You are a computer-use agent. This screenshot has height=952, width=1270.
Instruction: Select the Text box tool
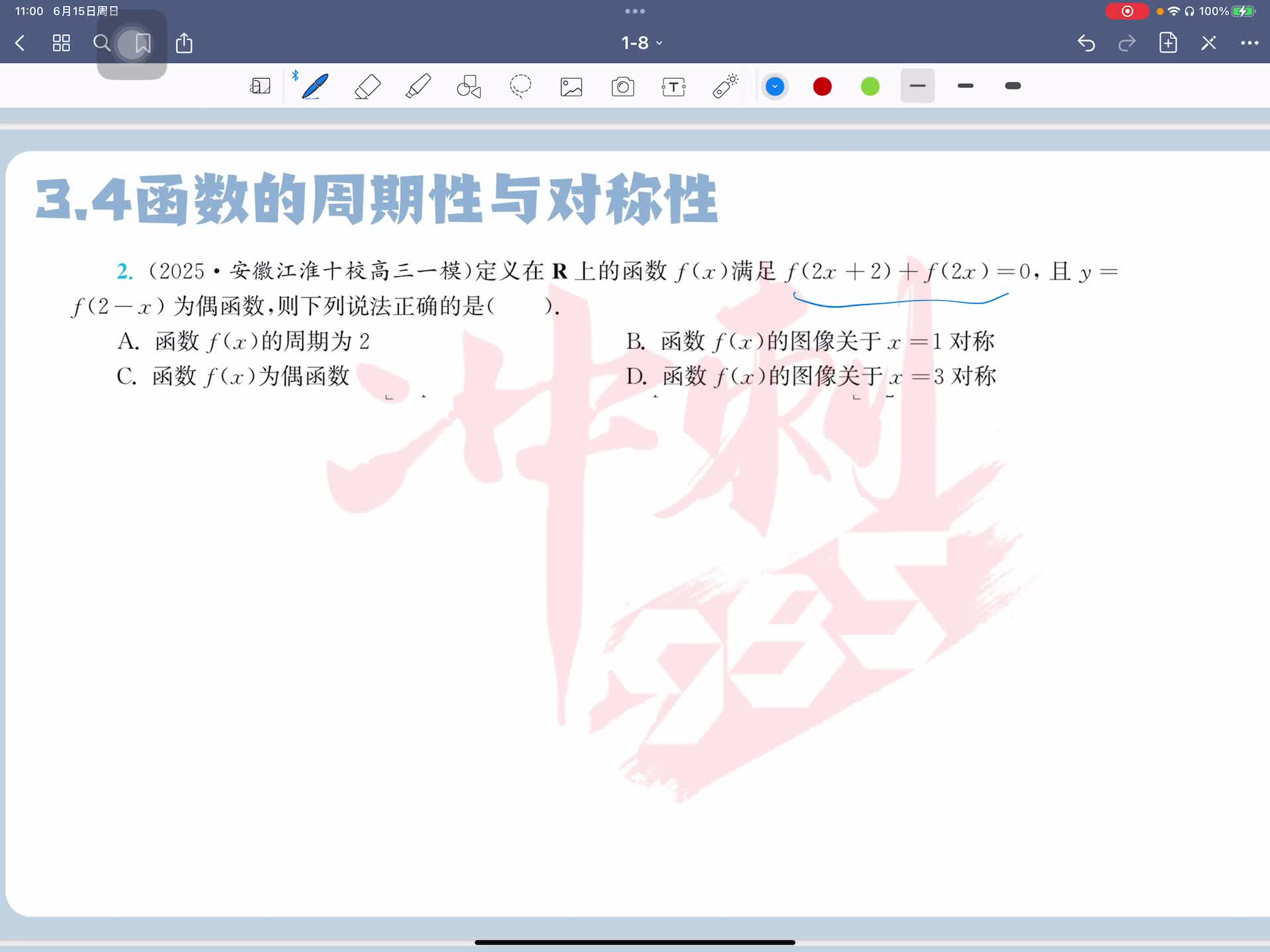coord(673,87)
